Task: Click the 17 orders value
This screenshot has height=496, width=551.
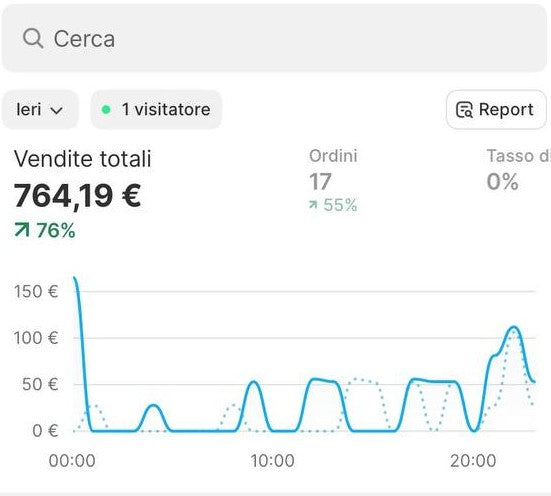Action: click(320, 182)
